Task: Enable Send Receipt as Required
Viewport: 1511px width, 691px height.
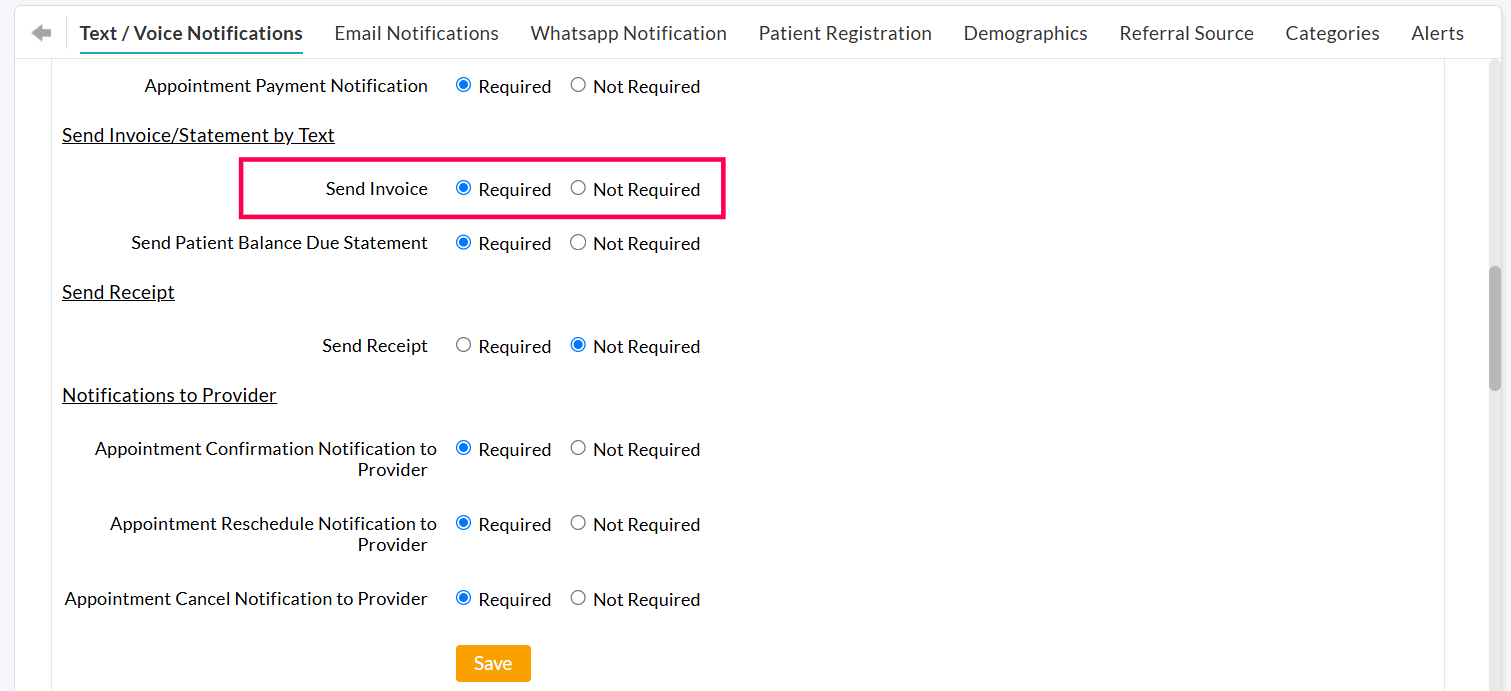Action: click(x=463, y=345)
